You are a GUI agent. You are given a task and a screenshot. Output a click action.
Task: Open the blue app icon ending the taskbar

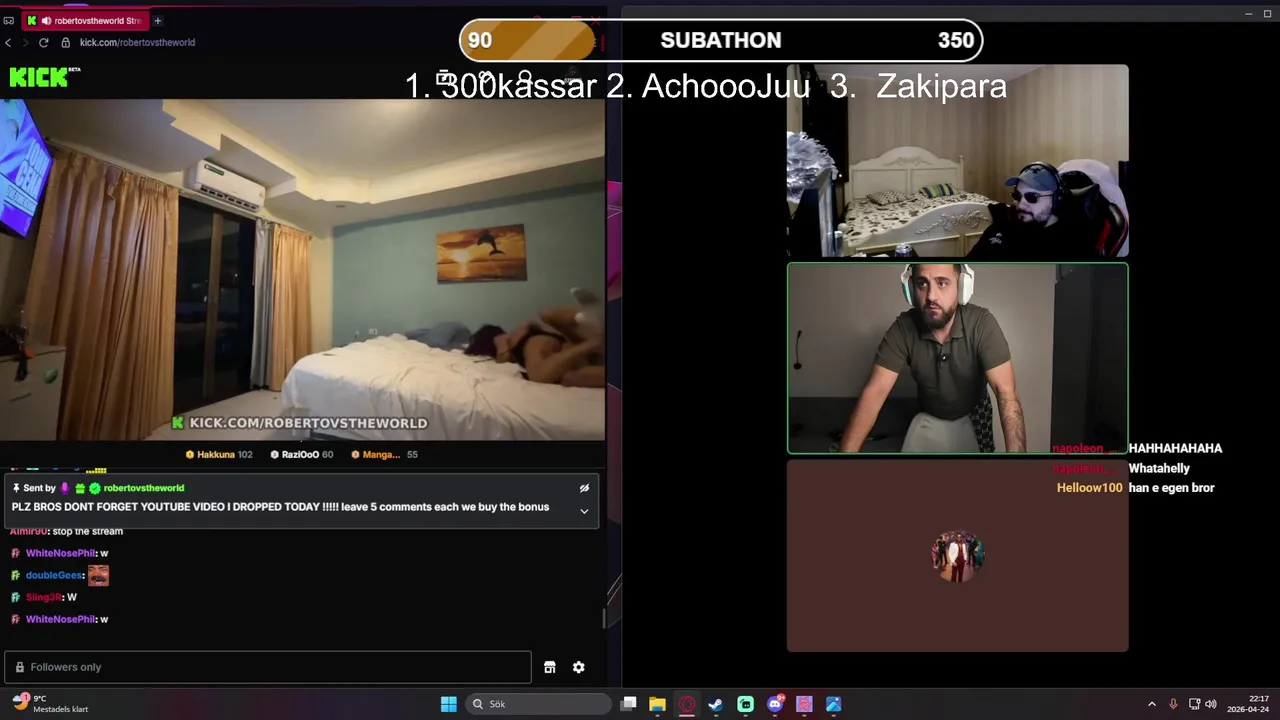click(x=834, y=704)
